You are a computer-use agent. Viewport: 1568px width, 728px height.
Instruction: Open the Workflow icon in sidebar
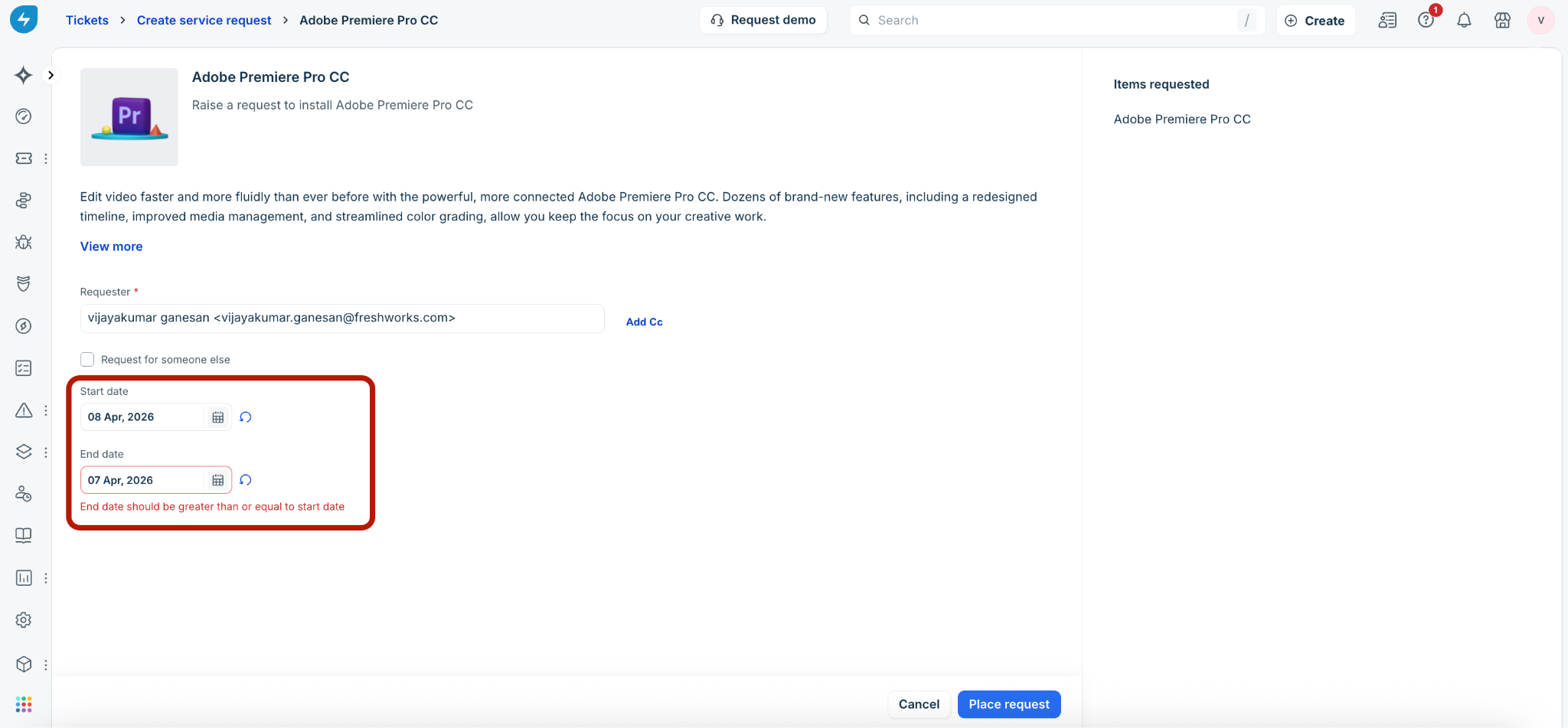point(24,201)
